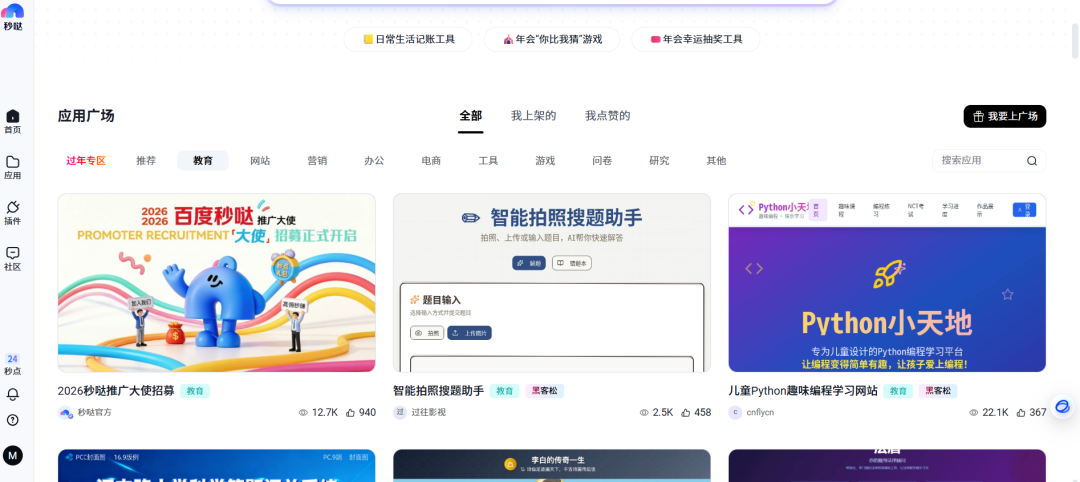This screenshot has width=1080, height=482.
Task: Click 黑客松 tag on 儿童Python趣味编程学习网站
Action: click(937, 391)
